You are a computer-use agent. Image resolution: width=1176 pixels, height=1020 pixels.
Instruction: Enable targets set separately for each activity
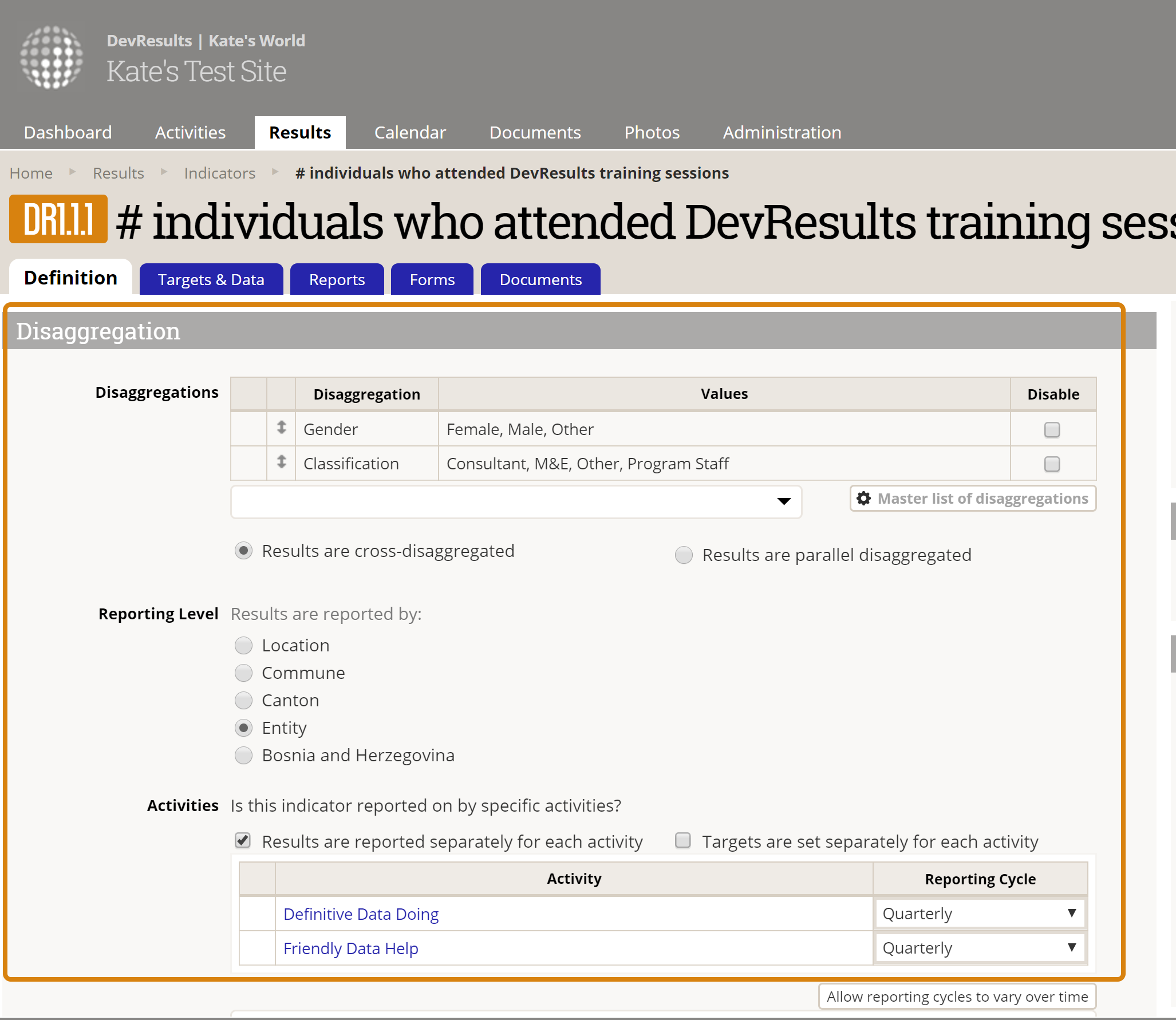pos(683,840)
